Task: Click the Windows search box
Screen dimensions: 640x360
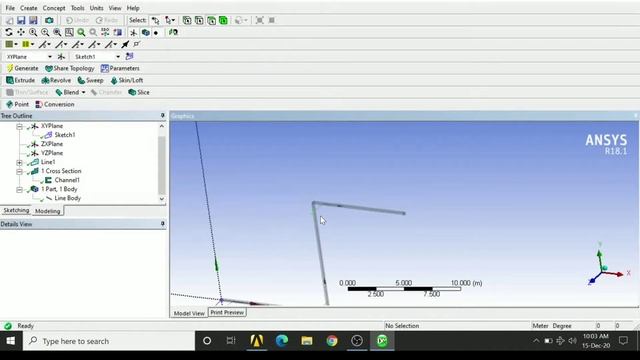Action: pos(109,341)
